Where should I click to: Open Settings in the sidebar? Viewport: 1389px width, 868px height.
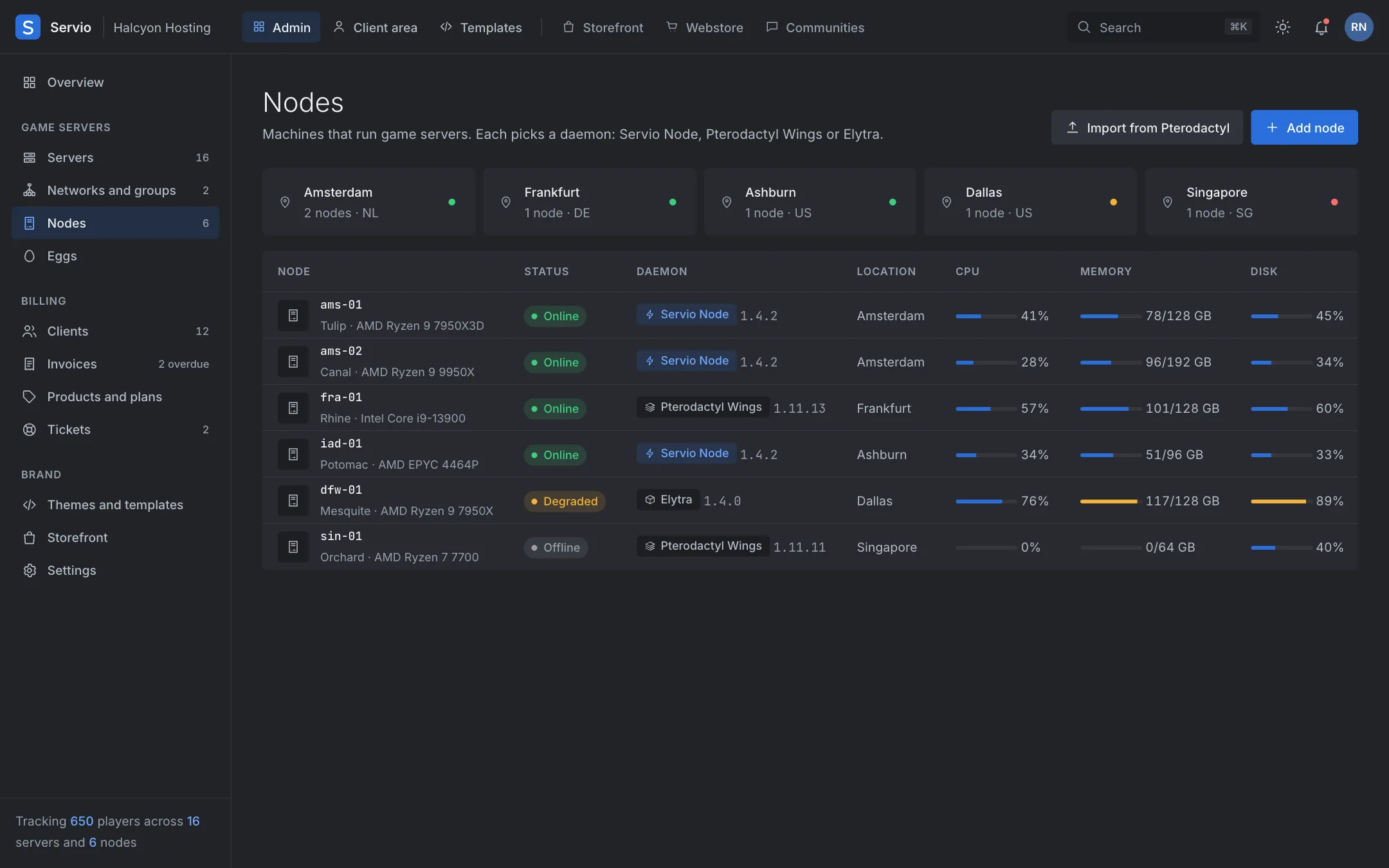(x=115, y=570)
